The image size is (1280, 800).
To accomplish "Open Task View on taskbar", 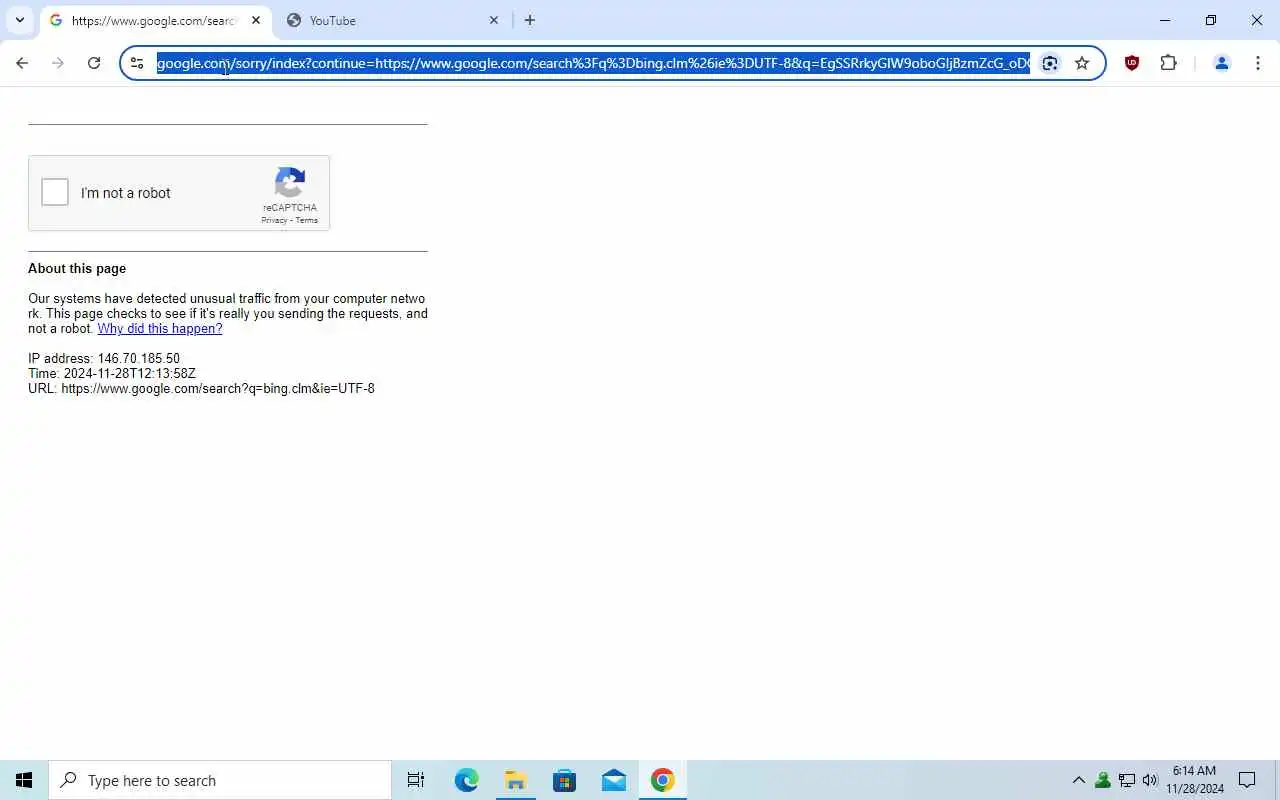I will pyautogui.click(x=416, y=780).
